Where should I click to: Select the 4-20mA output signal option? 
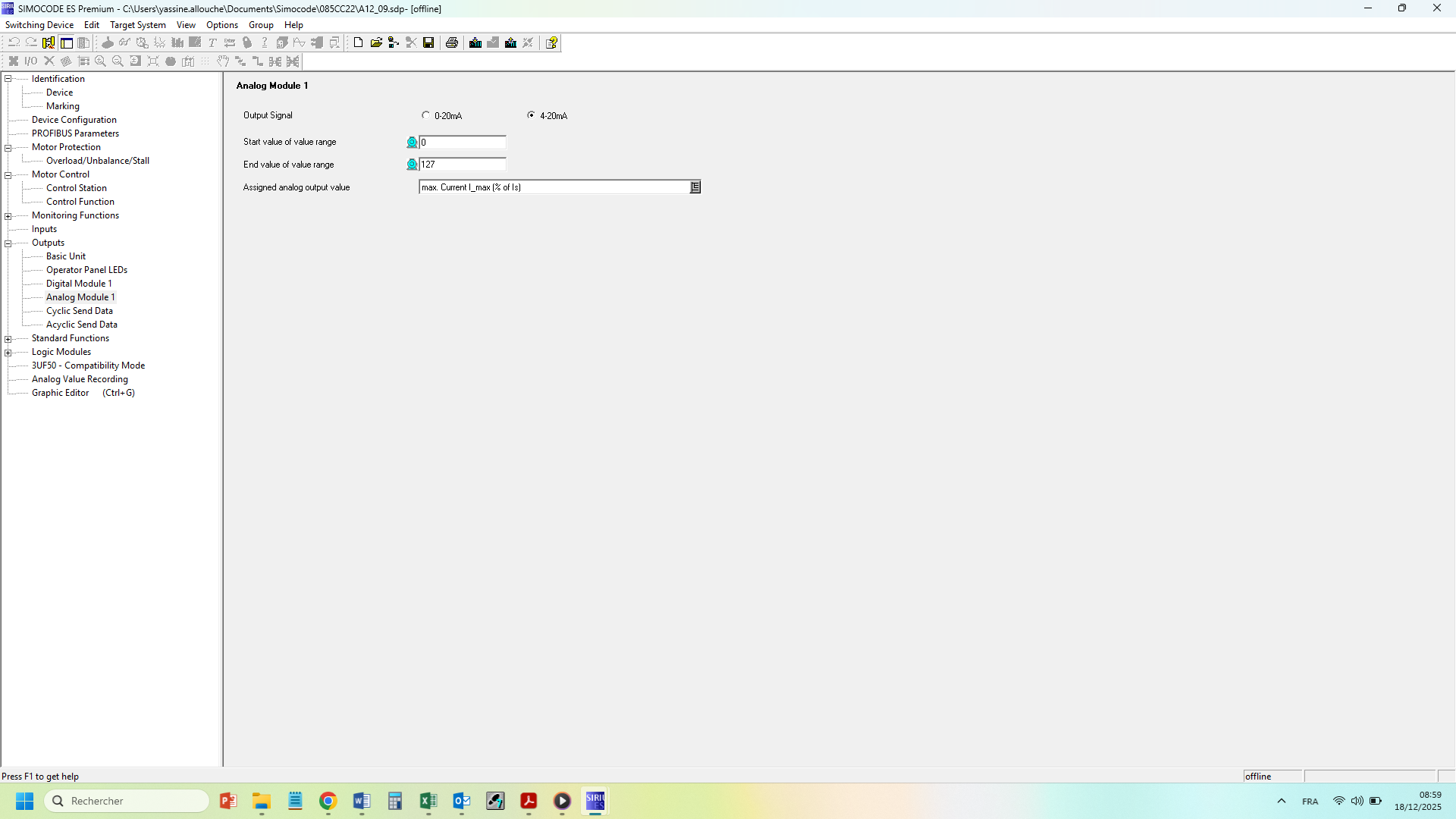(x=531, y=115)
